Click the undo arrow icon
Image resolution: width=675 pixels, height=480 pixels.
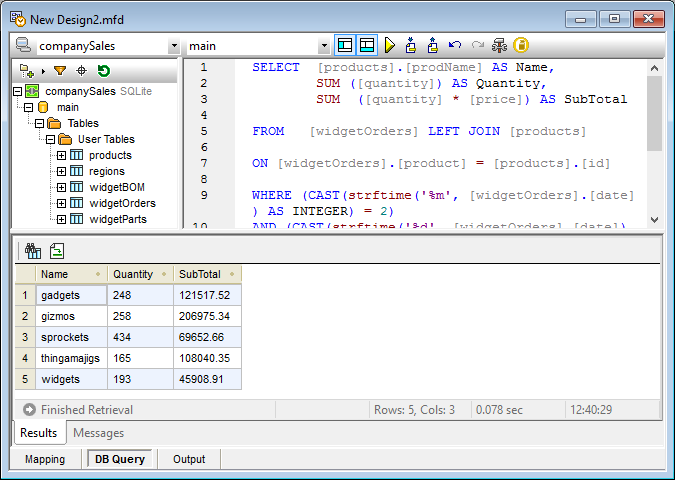455,45
